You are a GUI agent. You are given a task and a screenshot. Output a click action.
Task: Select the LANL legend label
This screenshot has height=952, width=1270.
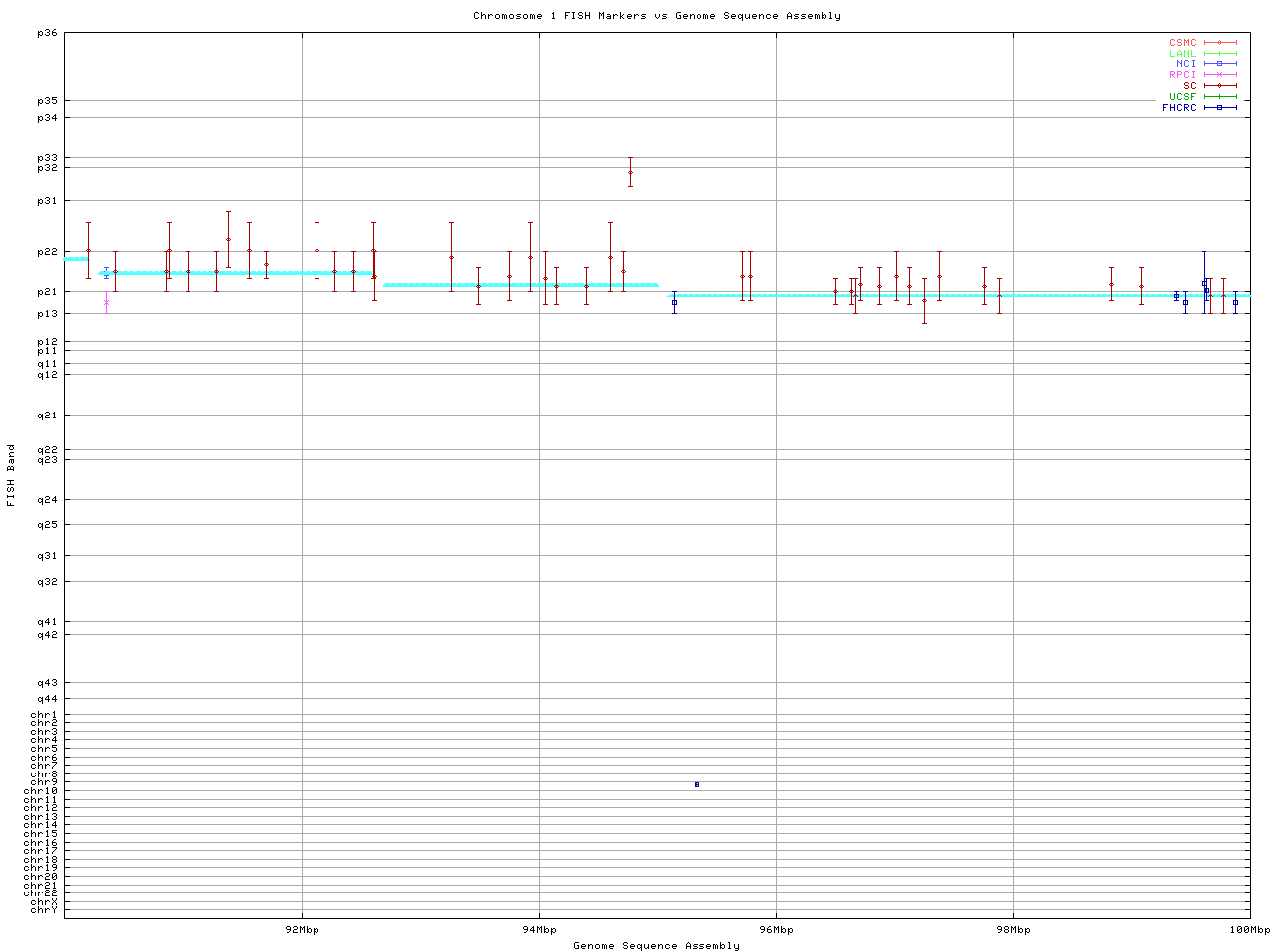tap(1182, 54)
